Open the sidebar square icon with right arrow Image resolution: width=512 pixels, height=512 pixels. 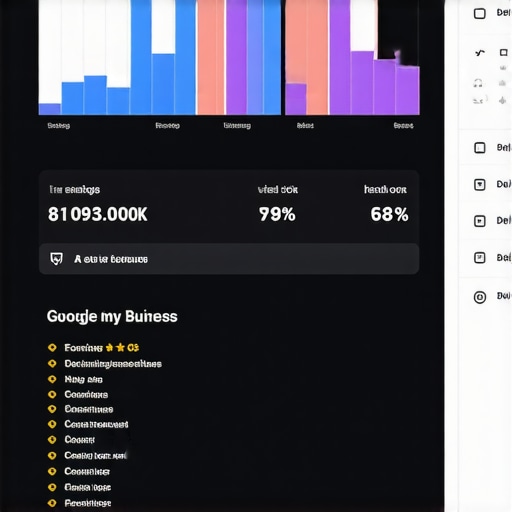[x=480, y=221]
